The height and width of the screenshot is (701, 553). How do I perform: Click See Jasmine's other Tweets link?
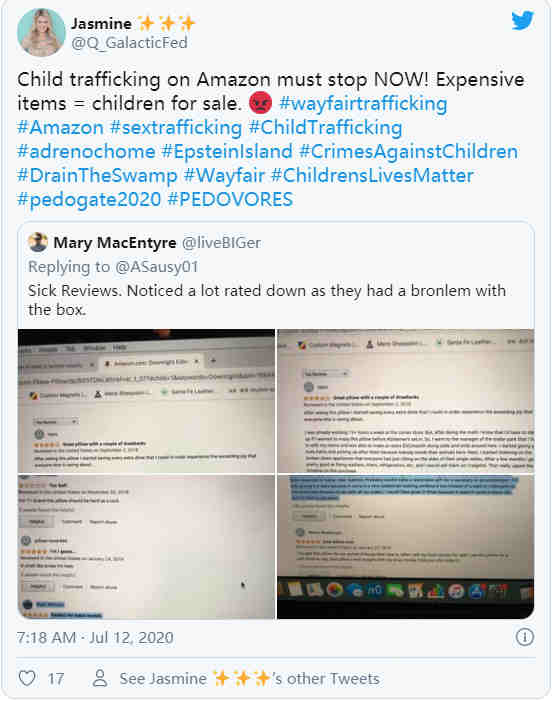(249, 678)
